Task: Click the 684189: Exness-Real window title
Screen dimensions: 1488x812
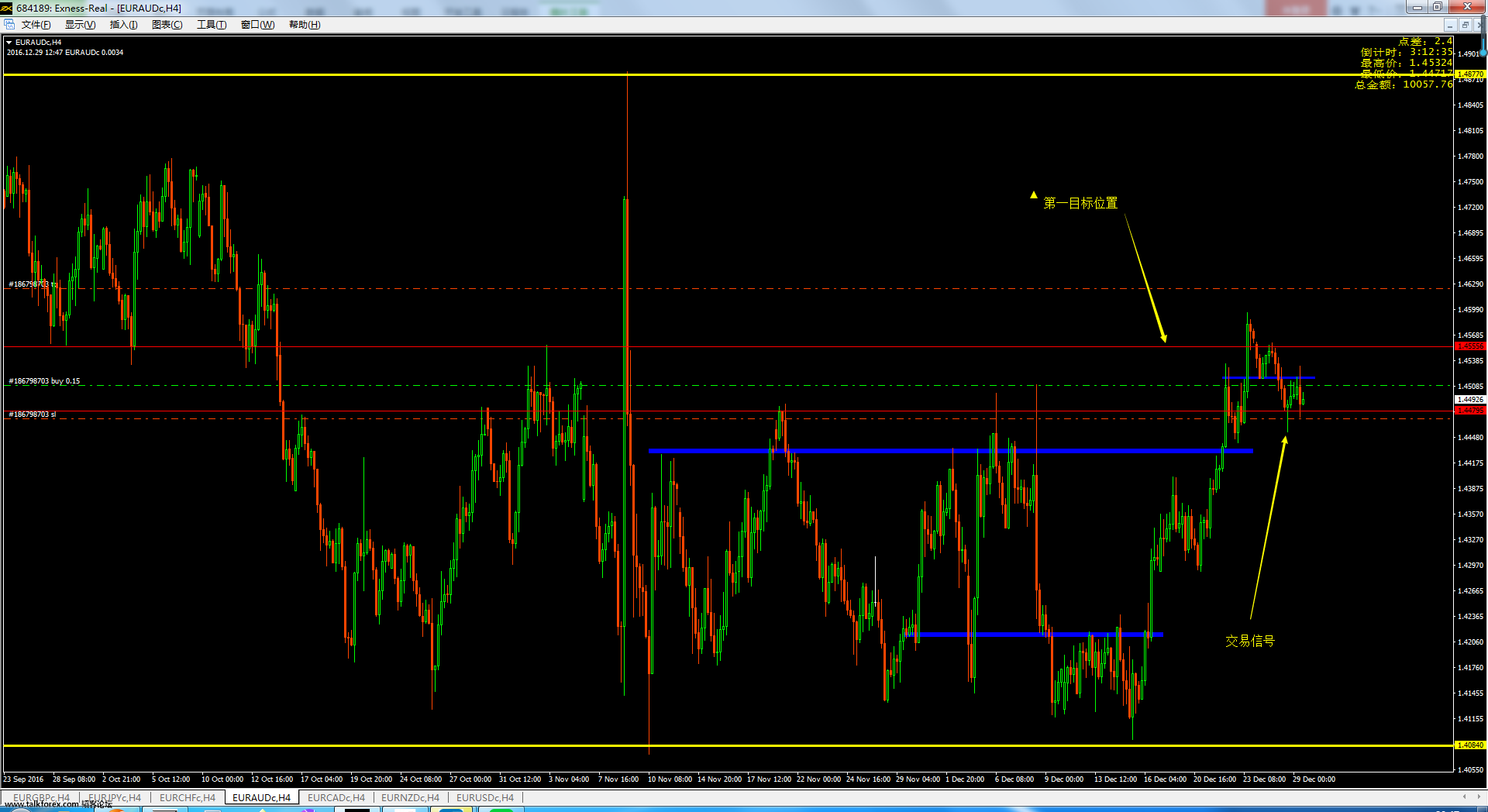Action: (x=98, y=9)
